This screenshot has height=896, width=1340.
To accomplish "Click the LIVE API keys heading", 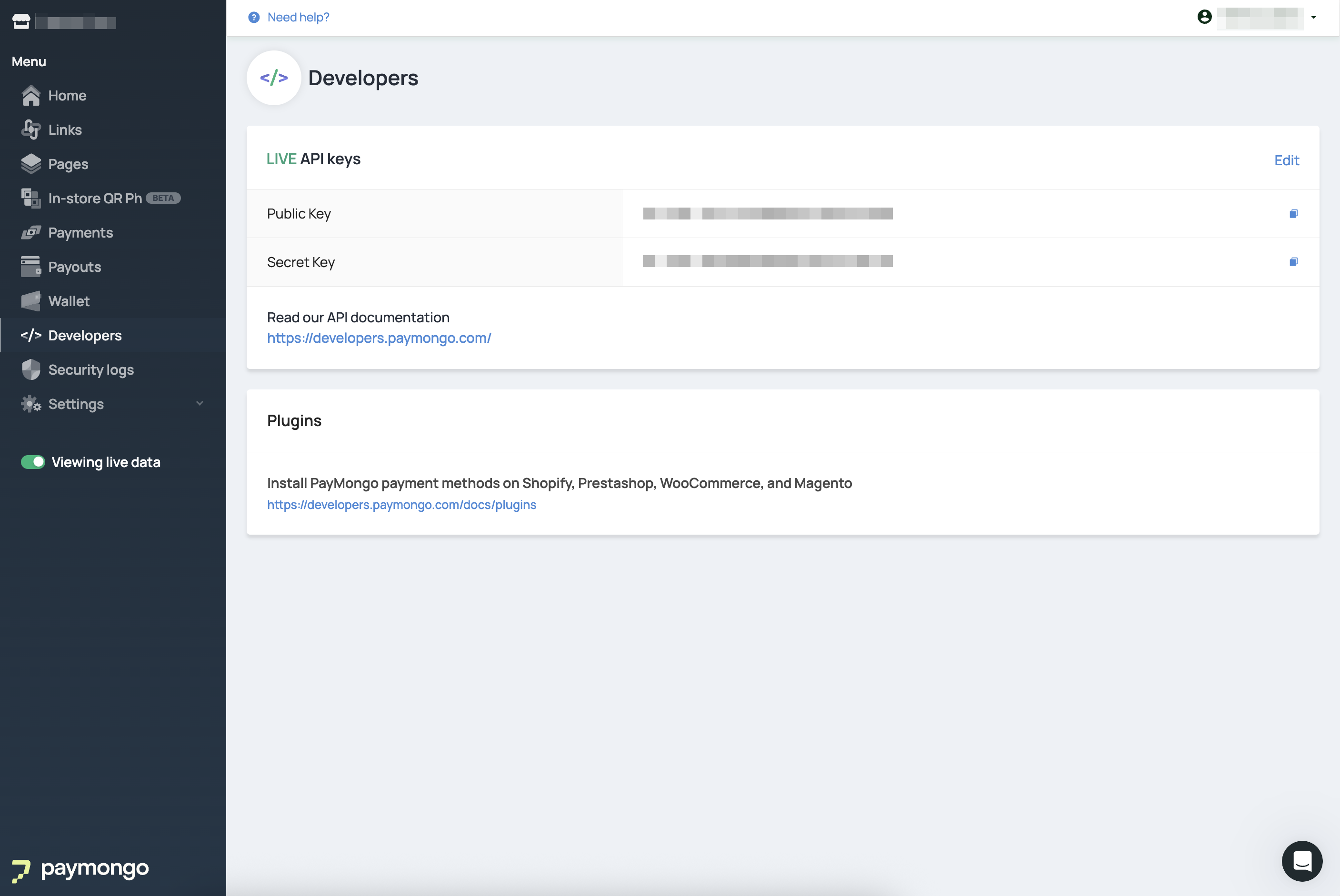I will tap(313, 159).
